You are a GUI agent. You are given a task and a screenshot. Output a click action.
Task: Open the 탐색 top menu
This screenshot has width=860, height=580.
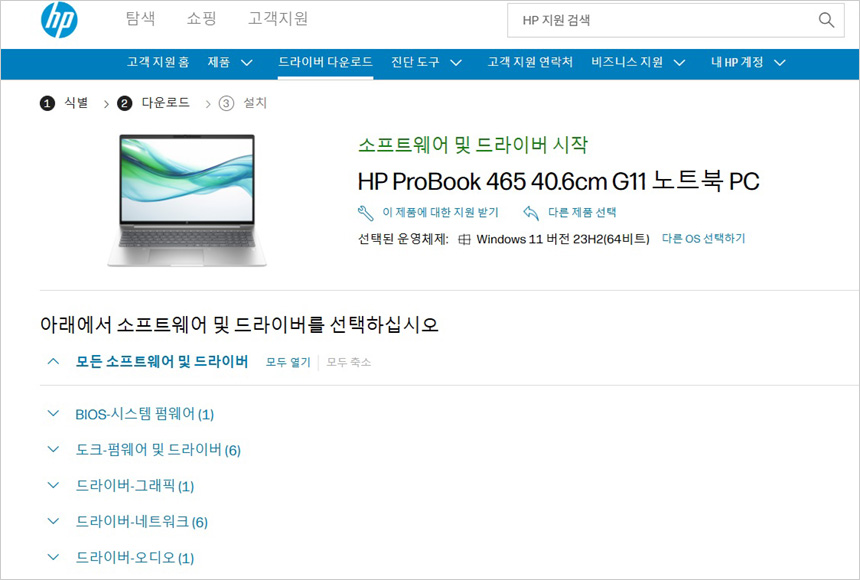click(140, 19)
